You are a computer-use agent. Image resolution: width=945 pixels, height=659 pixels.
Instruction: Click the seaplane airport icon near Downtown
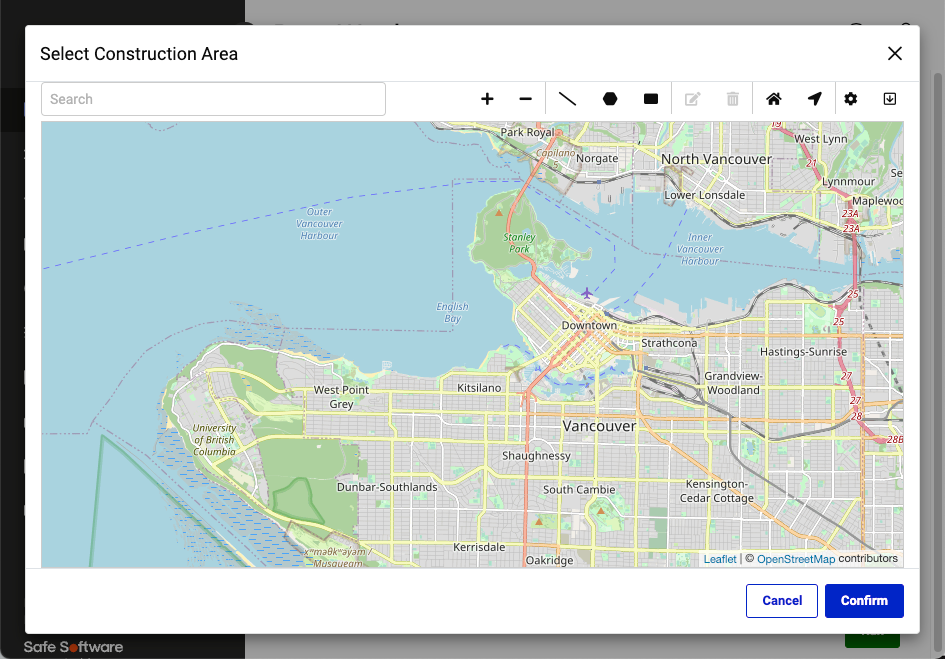click(586, 293)
